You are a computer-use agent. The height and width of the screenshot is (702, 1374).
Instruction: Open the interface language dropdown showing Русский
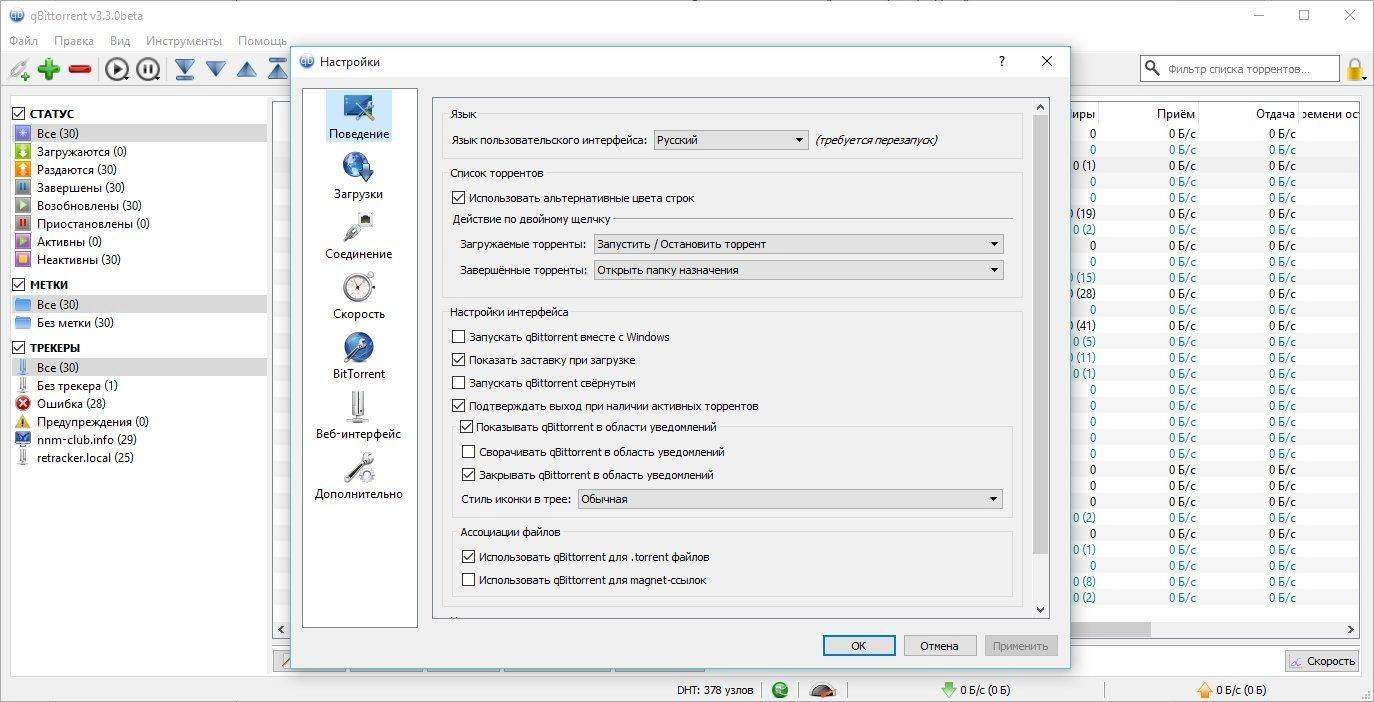click(731, 140)
